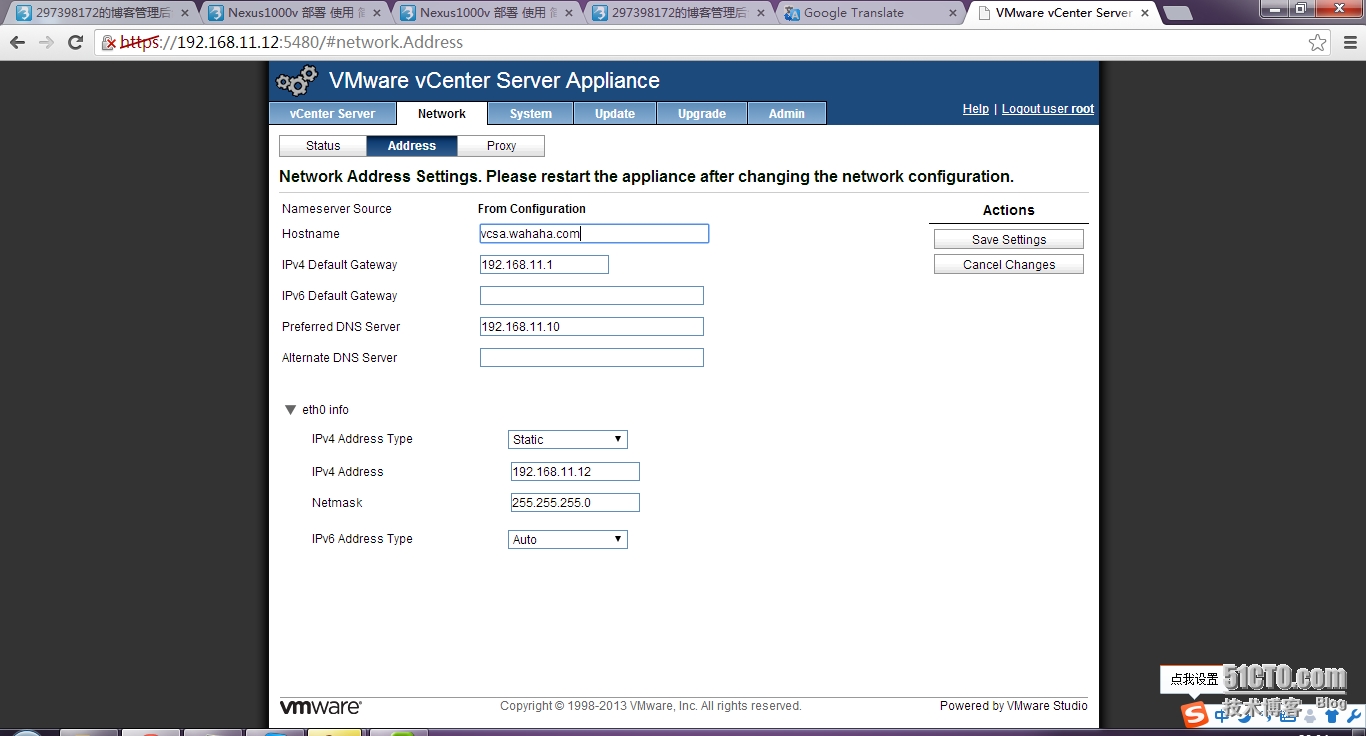Select the Network tab

click(x=442, y=113)
